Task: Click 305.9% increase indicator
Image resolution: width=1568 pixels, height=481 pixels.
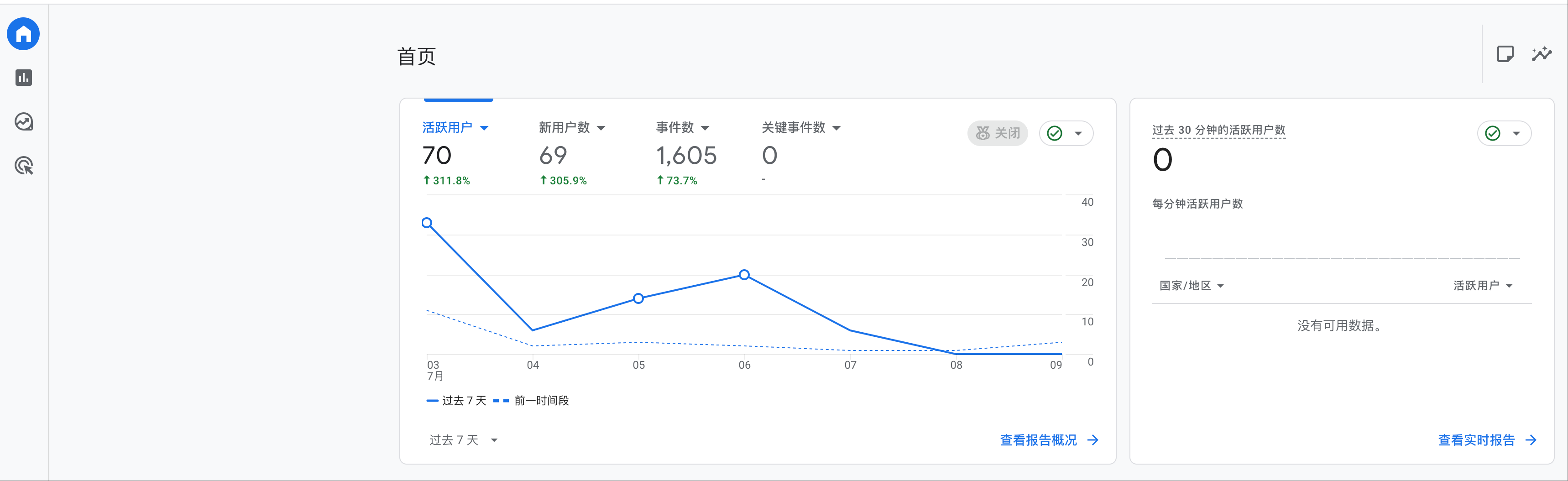Action: (x=564, y=181)
